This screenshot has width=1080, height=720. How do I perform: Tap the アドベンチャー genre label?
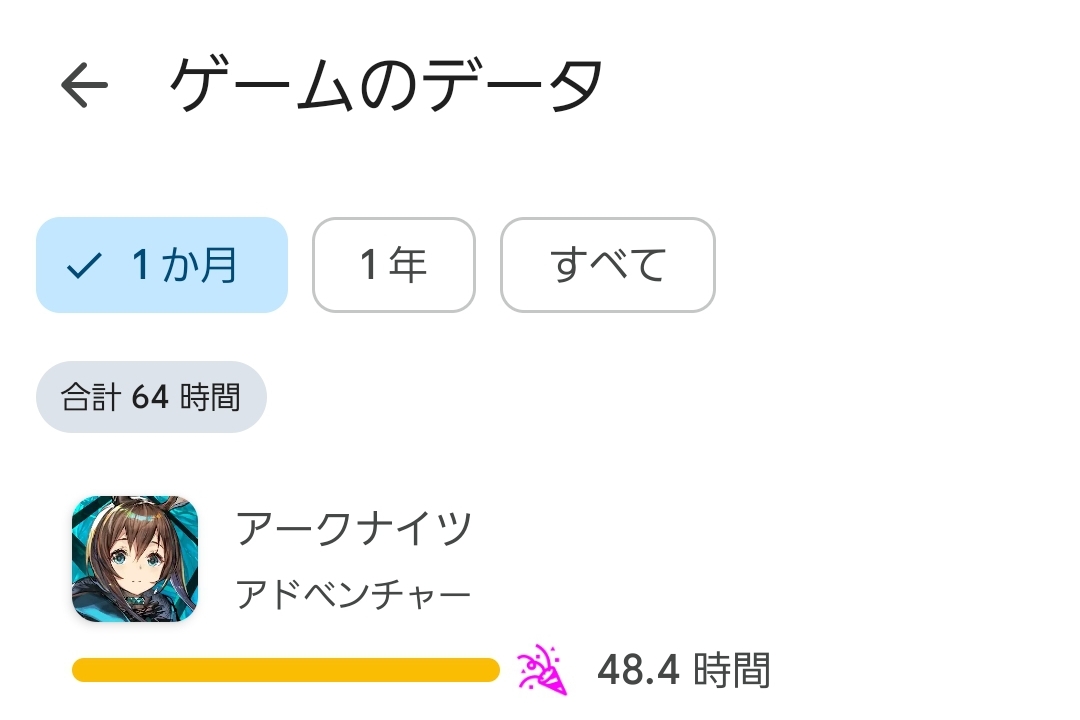353,596
